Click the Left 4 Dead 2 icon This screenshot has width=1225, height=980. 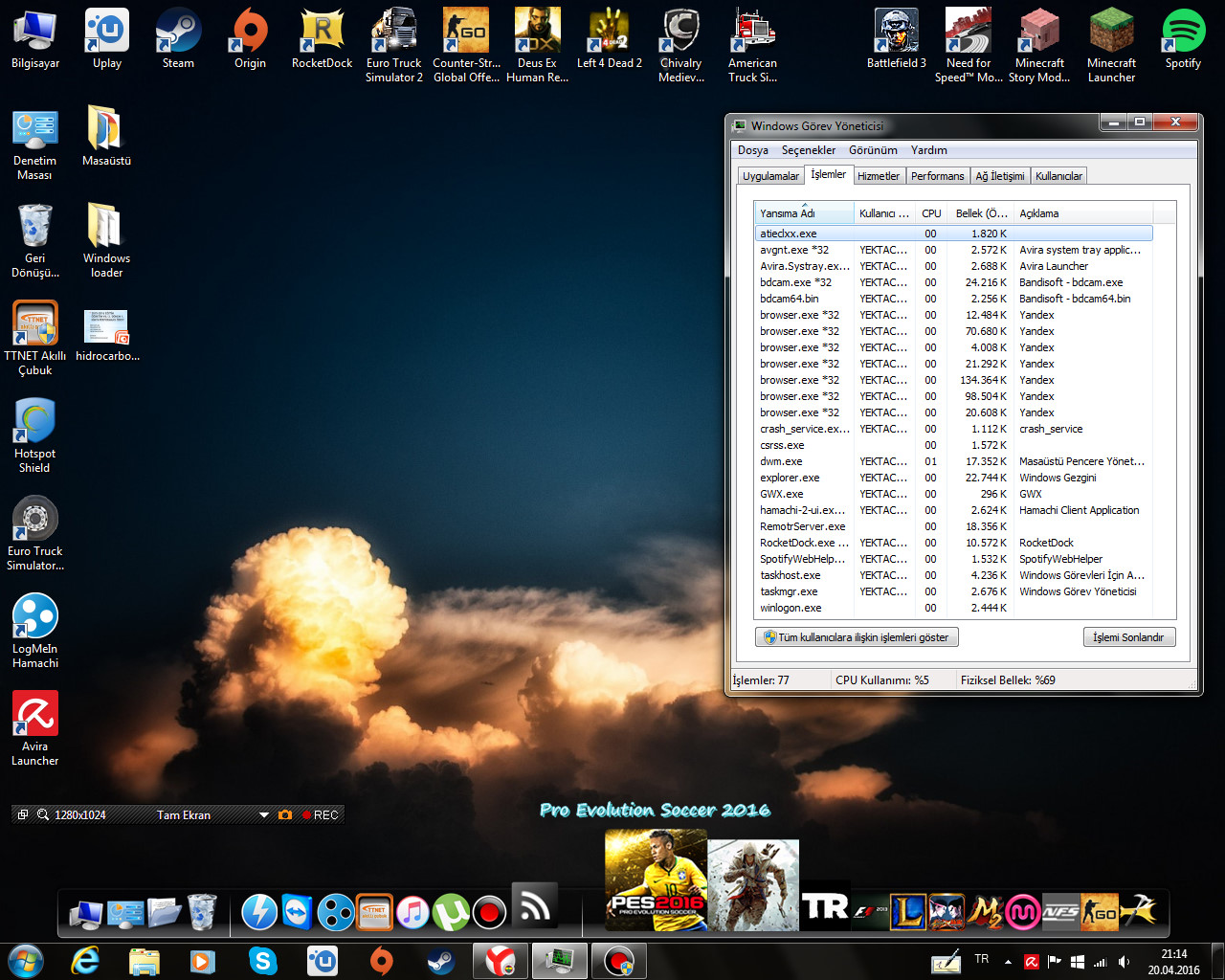[610, 38]
